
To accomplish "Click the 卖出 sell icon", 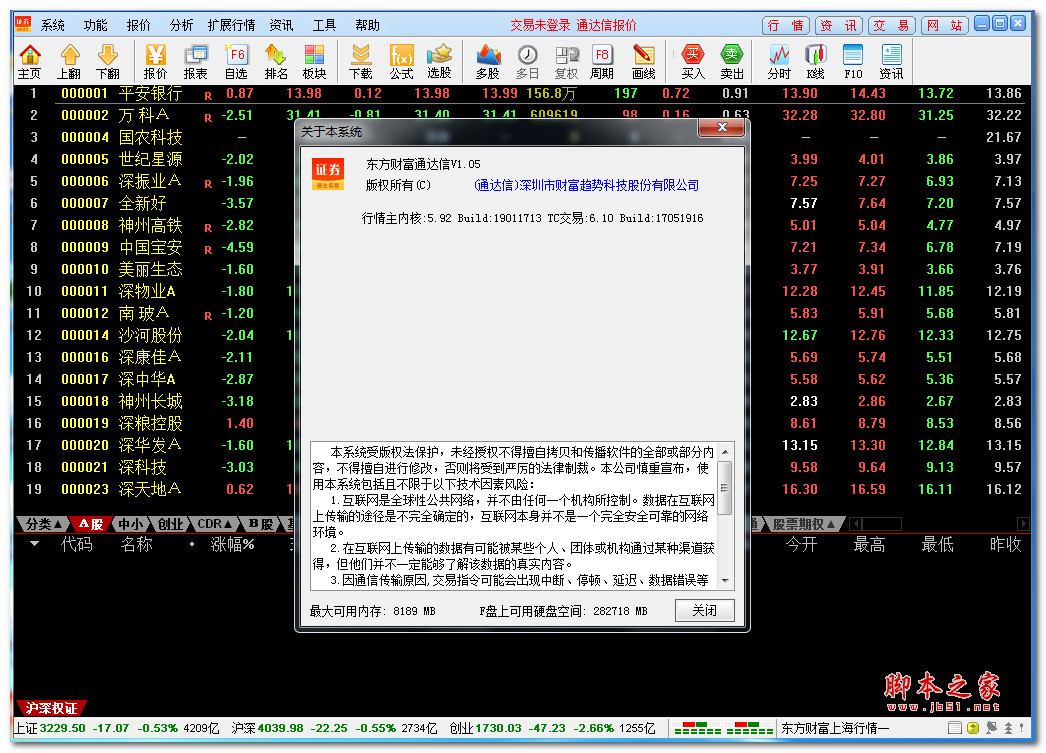I will [x=732, y=61].
